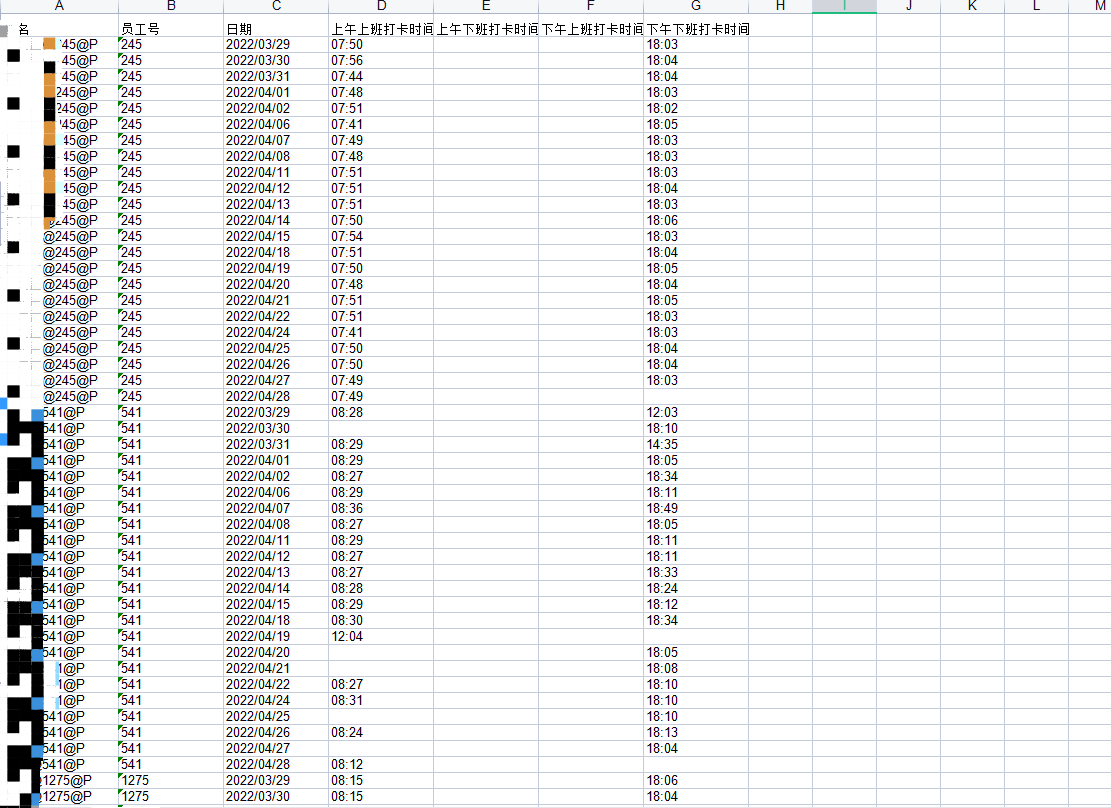Select column C header
The height and width of the screenshot is (808, 1111).
pos(276,6)
